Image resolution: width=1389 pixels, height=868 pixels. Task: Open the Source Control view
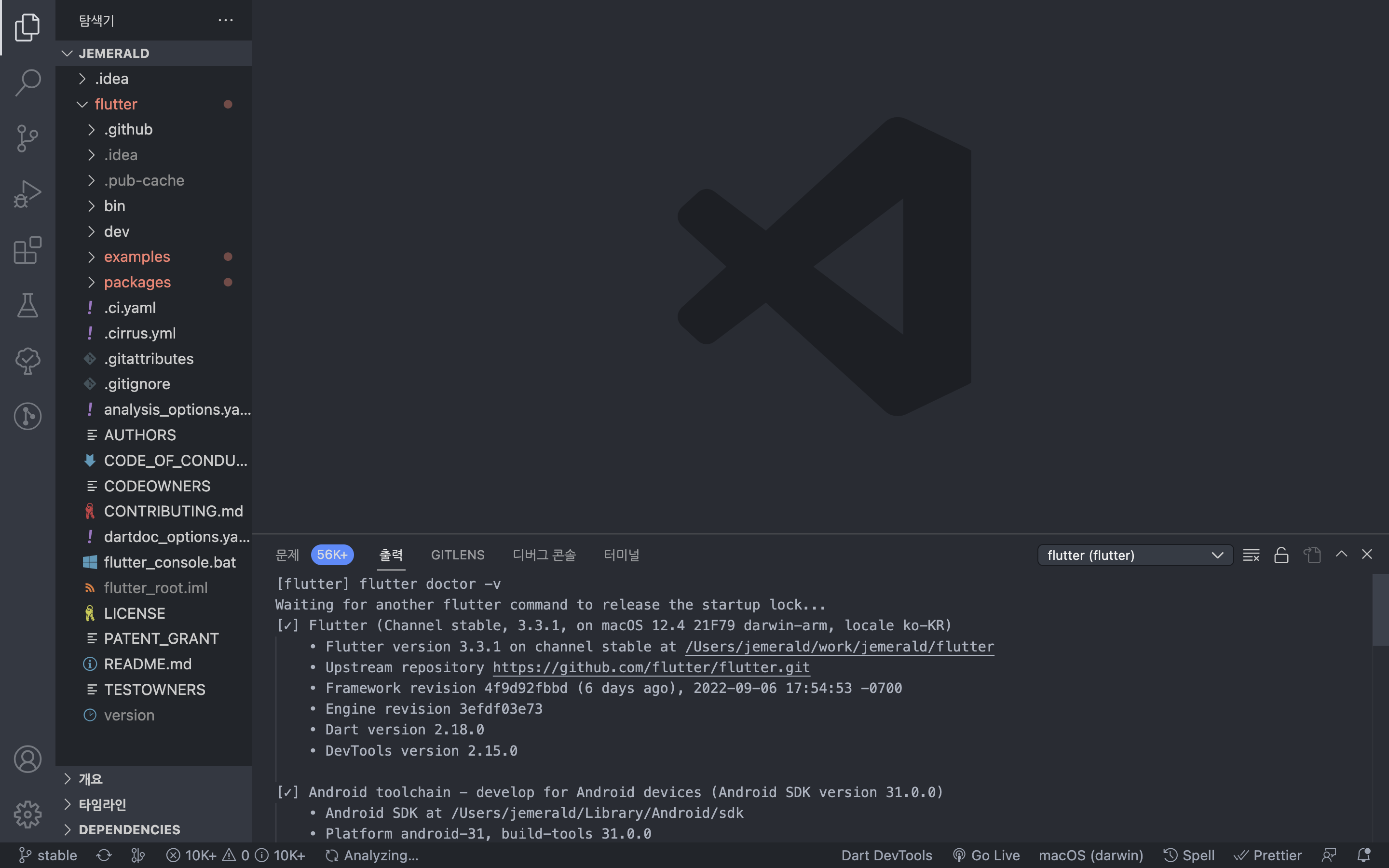27,138
